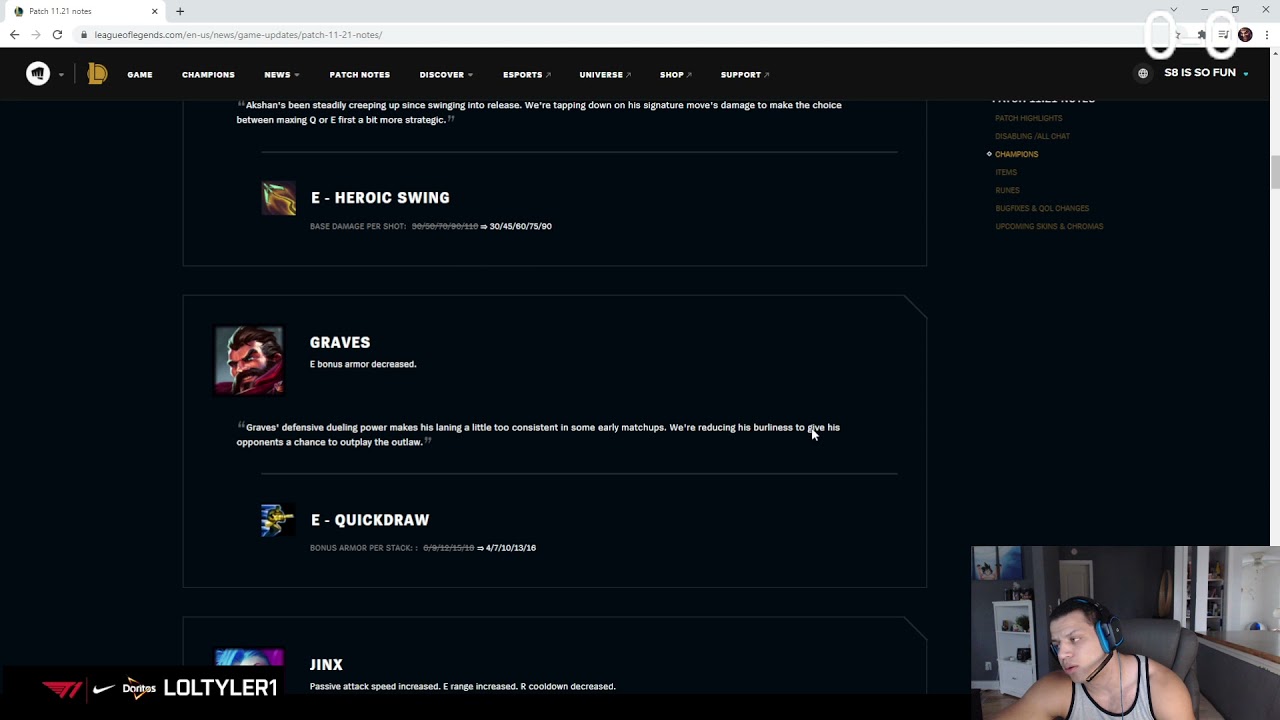Open the ESPORTS external link
1280x720 pixels.
[x=526, y=75]
